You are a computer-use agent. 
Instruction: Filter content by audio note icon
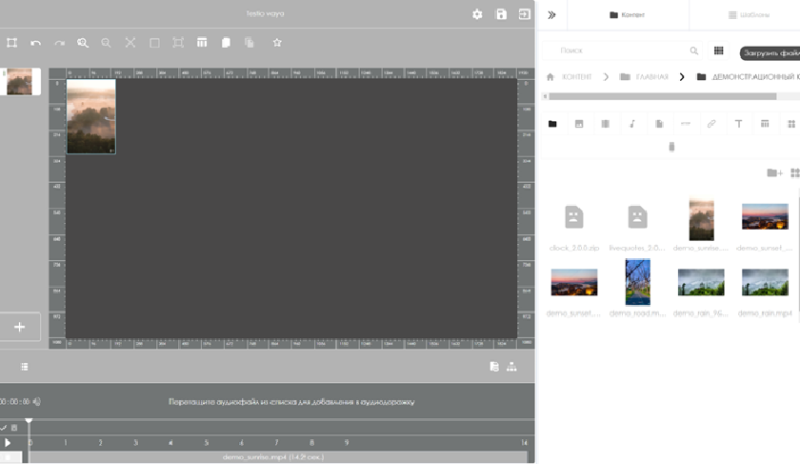click(x=632, y=124)
